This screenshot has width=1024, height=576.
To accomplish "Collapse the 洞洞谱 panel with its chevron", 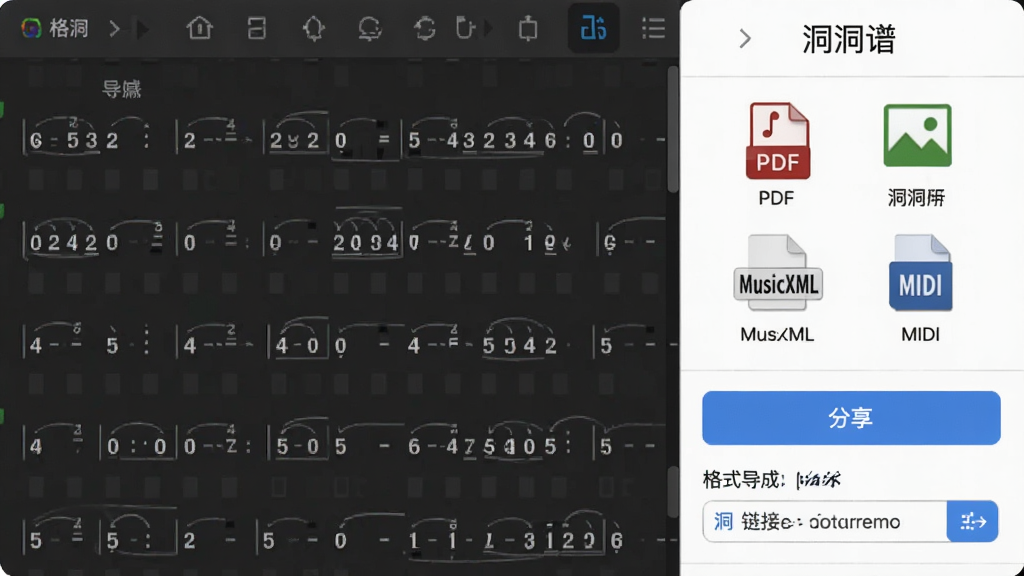I will [x=745, y=39].
